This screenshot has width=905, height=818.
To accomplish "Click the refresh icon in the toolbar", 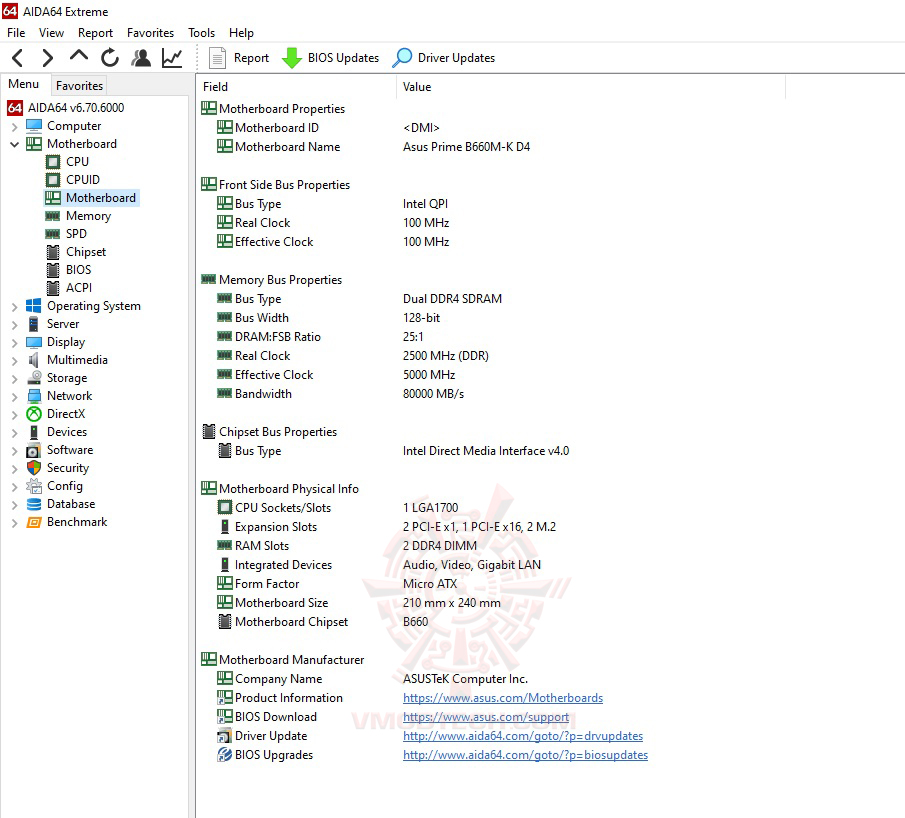I will click(110, 57).
